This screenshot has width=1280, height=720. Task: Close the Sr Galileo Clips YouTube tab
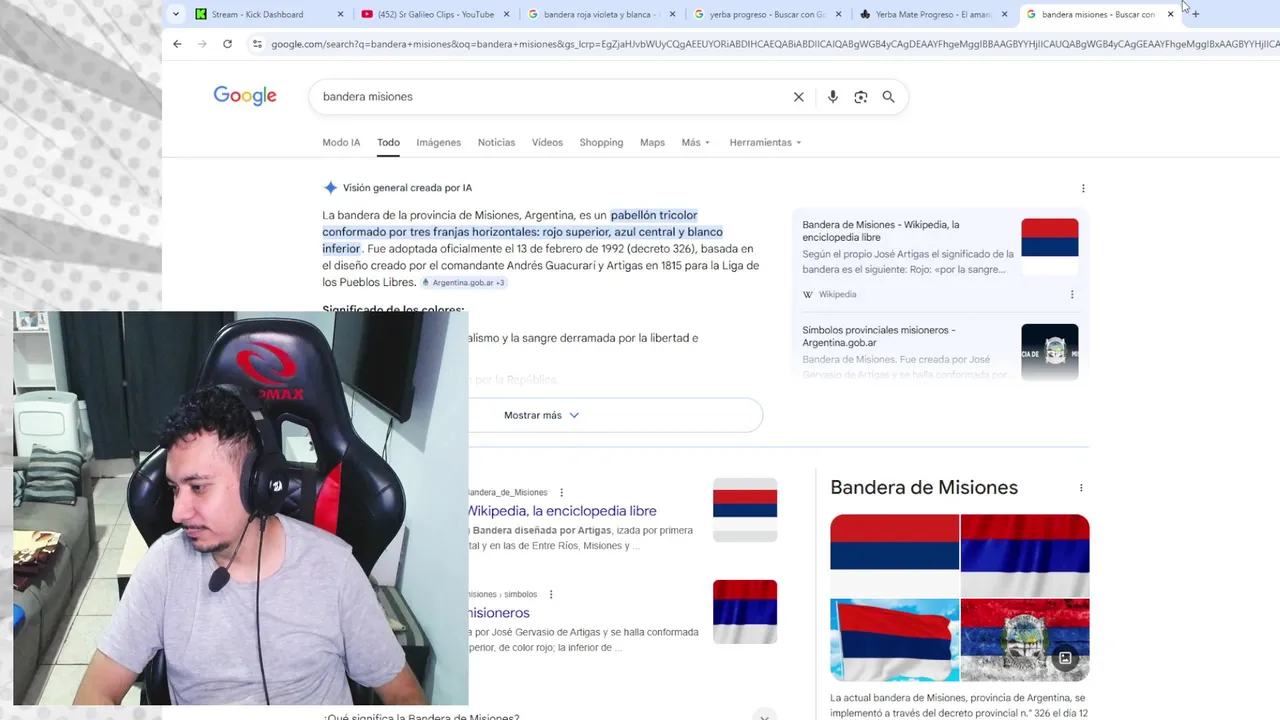507,14
